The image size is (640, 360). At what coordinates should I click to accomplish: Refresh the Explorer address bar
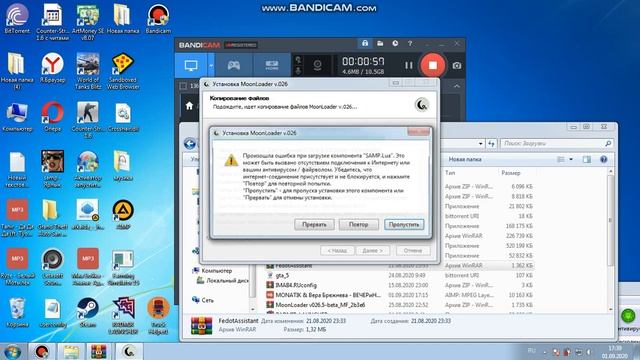click(x=491, y=143)
